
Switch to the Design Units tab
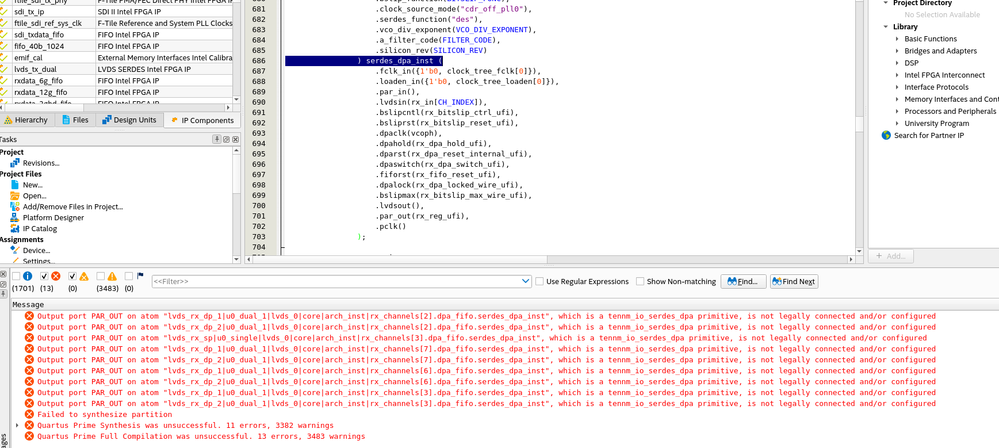(129, 120)
